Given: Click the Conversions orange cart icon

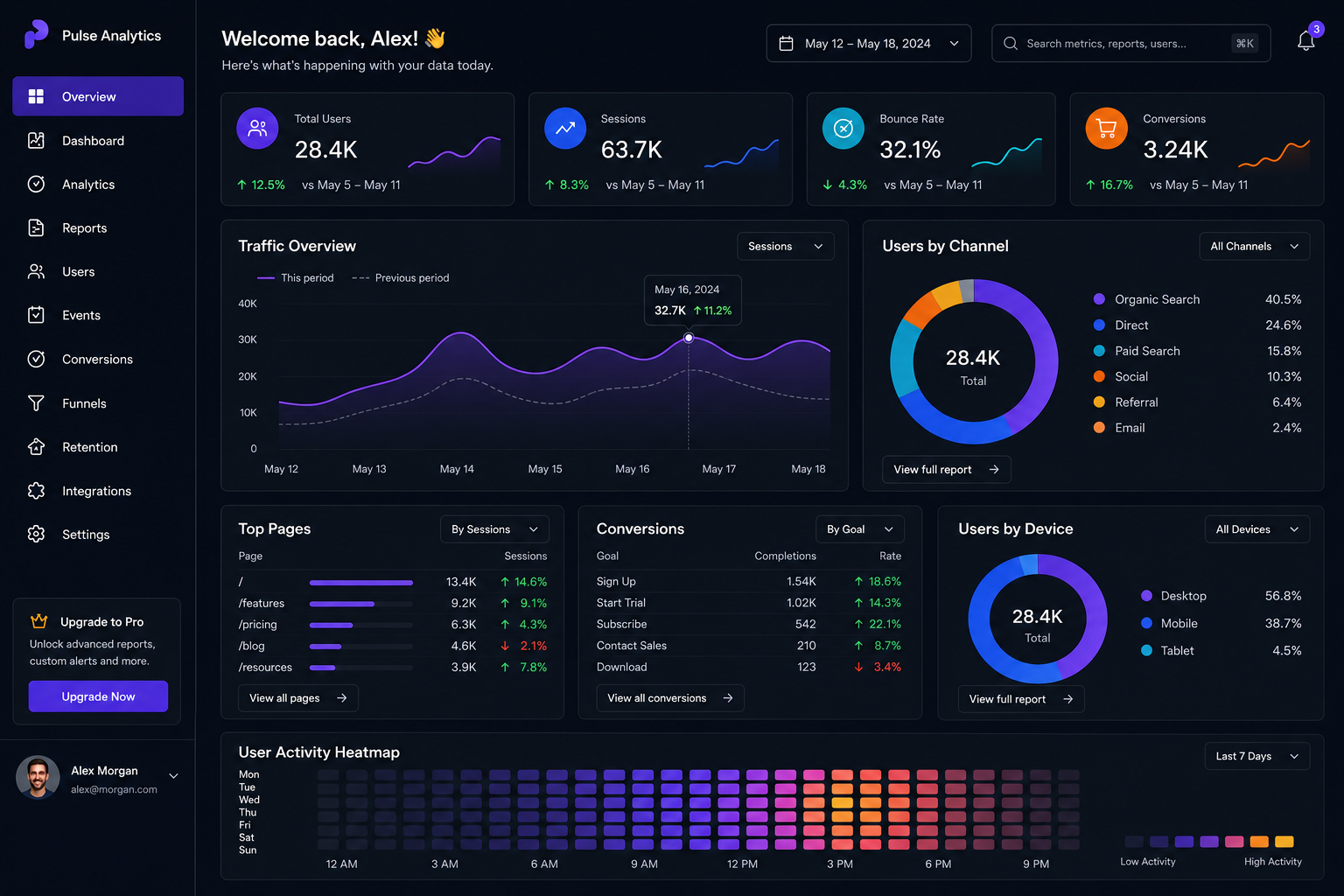Looking at the screenshot, I should 1107,129.
